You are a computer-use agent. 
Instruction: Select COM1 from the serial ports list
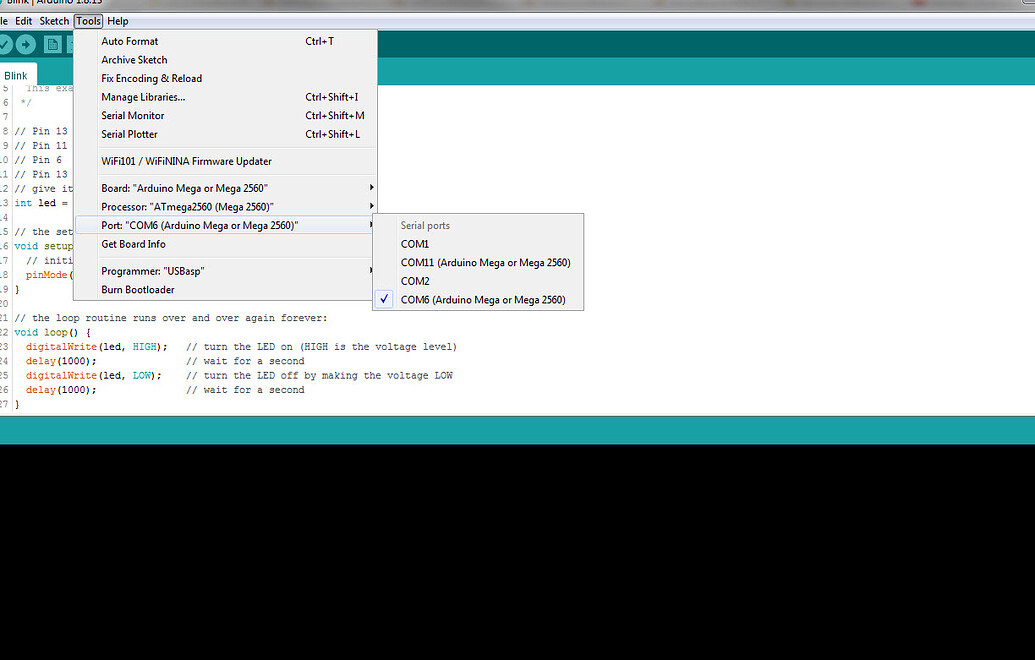point(415,243)
